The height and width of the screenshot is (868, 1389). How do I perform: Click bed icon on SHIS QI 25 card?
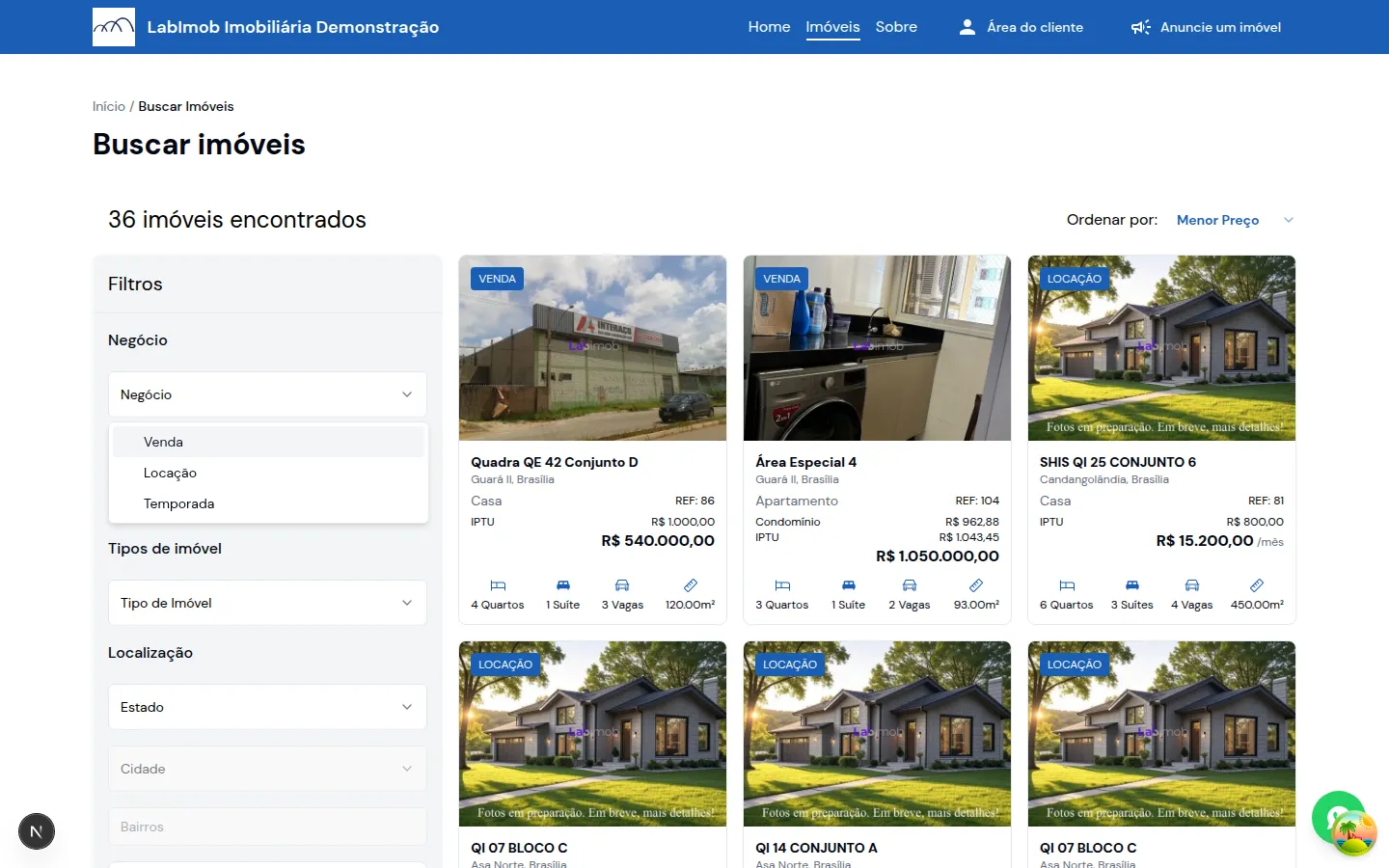1067,585
